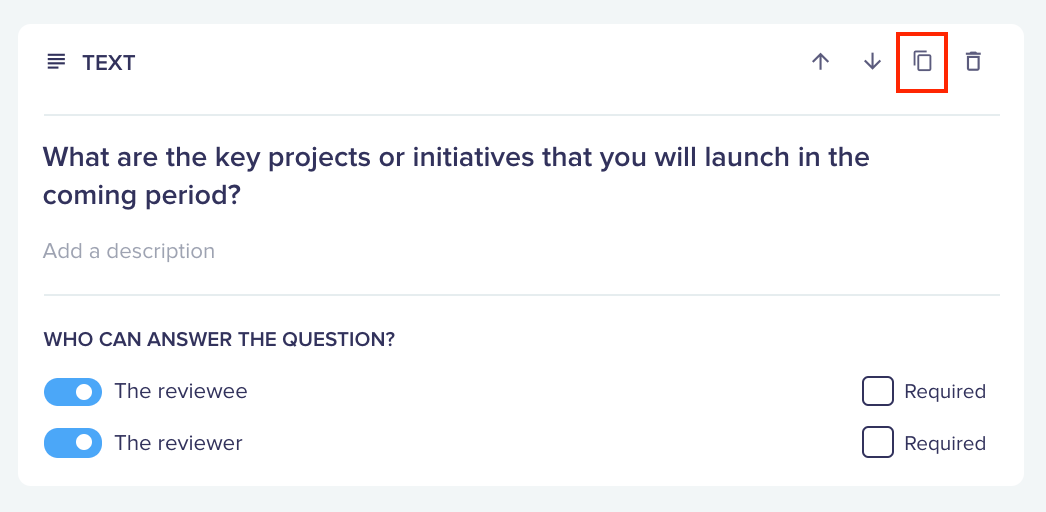Check Required for the reviewee
The image size is (1046, 512).
pos(877,391)
